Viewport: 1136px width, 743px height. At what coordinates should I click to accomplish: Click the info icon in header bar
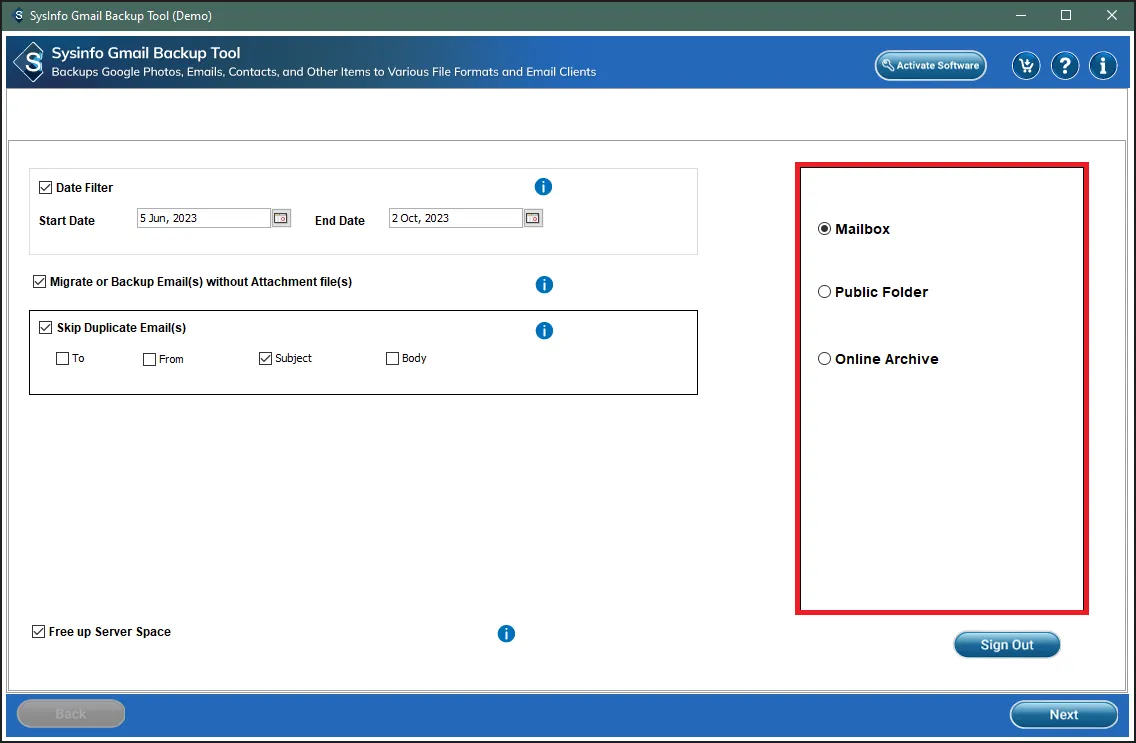[x=1103, y=66]
